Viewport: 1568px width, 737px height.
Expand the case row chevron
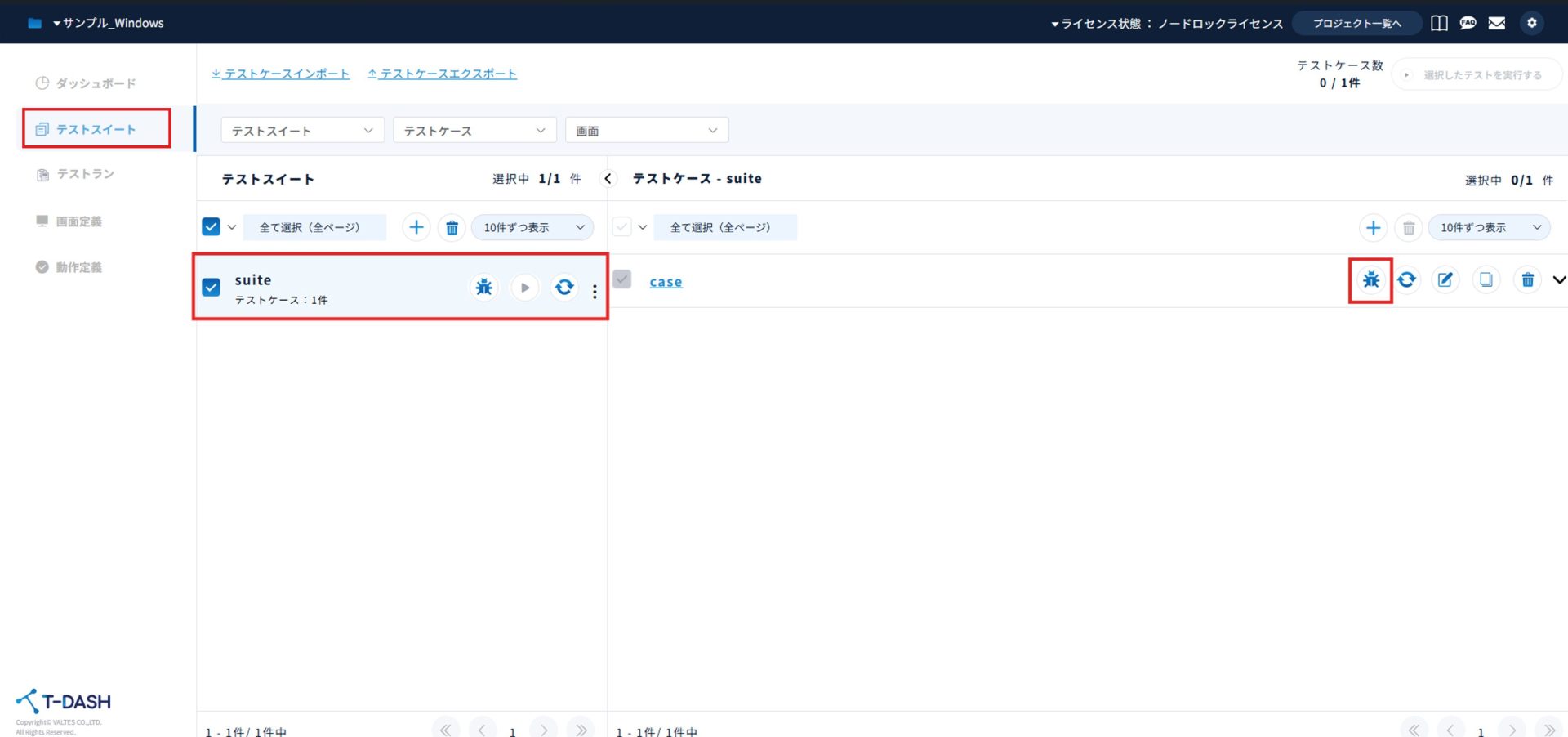pyautogui.click(x=1558, y=280)
